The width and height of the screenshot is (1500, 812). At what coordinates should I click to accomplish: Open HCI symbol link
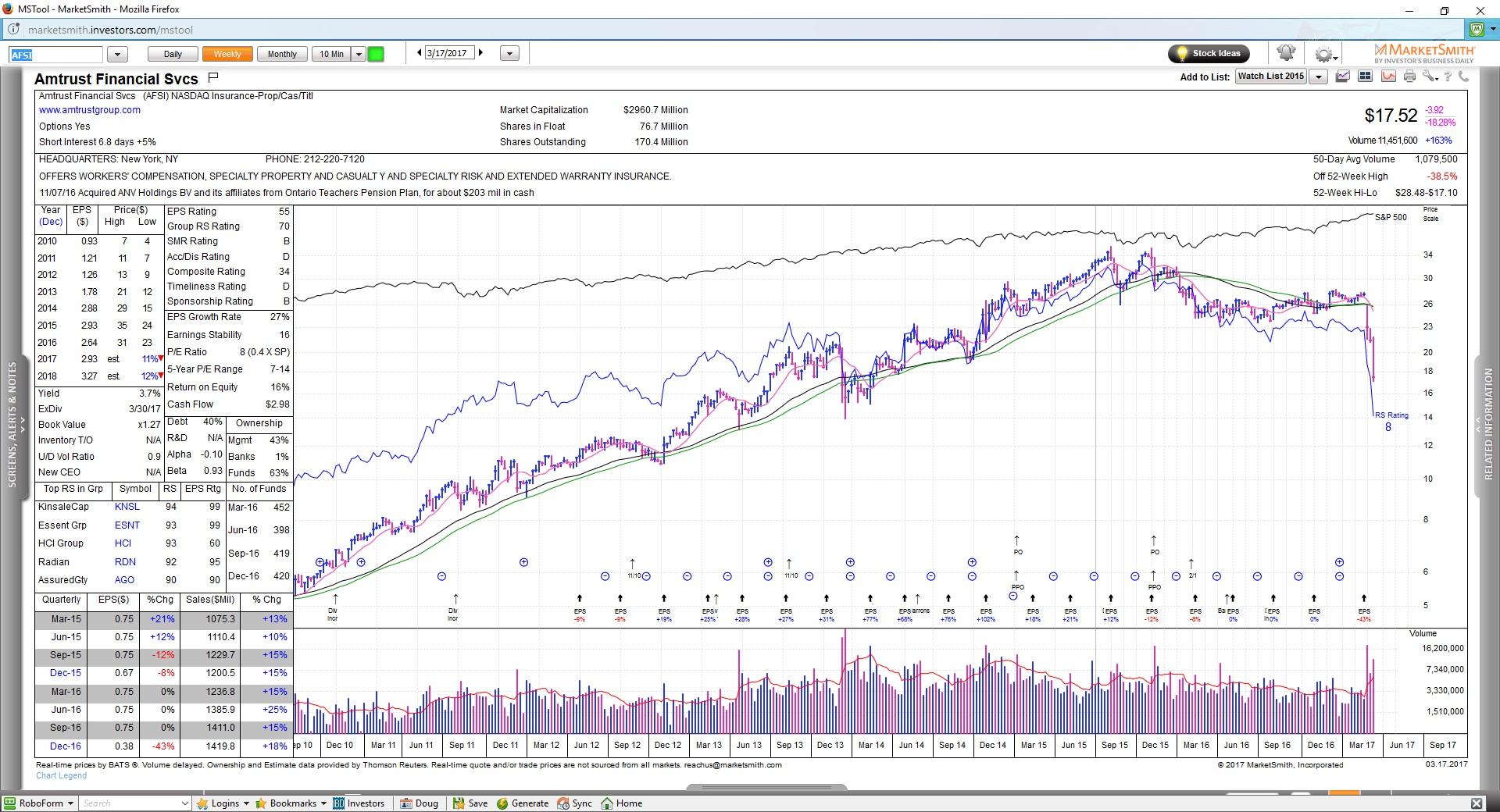[x=123, y=543]
